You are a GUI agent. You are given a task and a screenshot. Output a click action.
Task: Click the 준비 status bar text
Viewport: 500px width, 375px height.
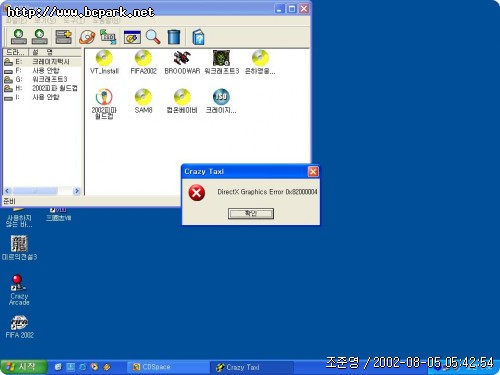(9, 201)
